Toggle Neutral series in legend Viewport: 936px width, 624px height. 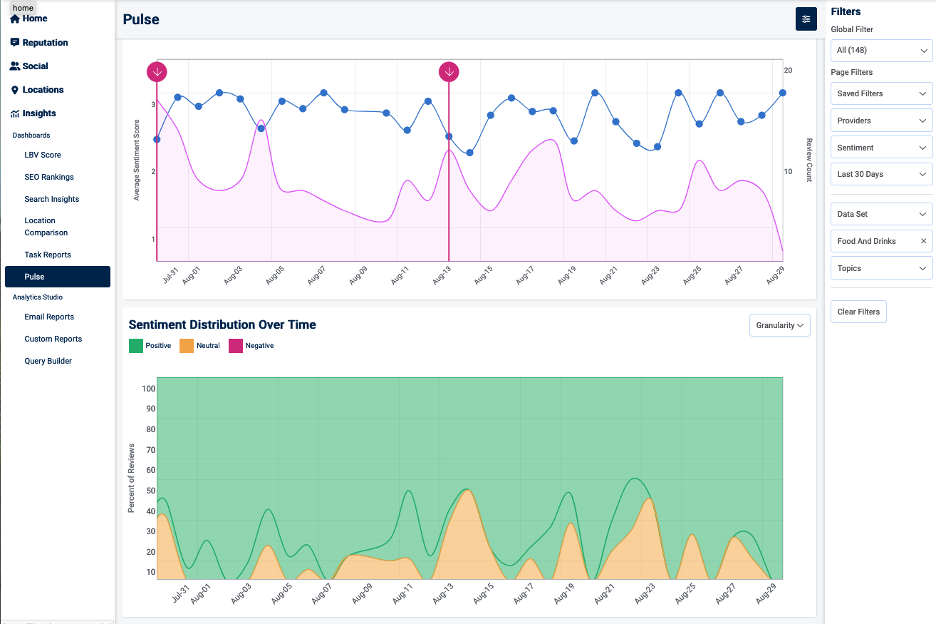pos(186,346)
